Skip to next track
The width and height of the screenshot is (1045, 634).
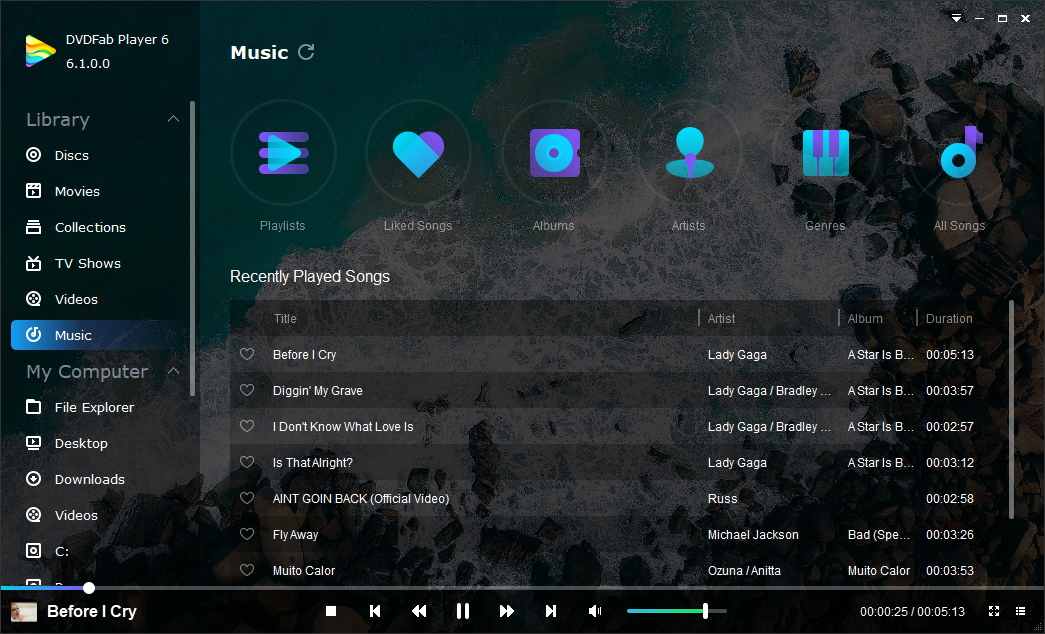(x=550, y=611)
